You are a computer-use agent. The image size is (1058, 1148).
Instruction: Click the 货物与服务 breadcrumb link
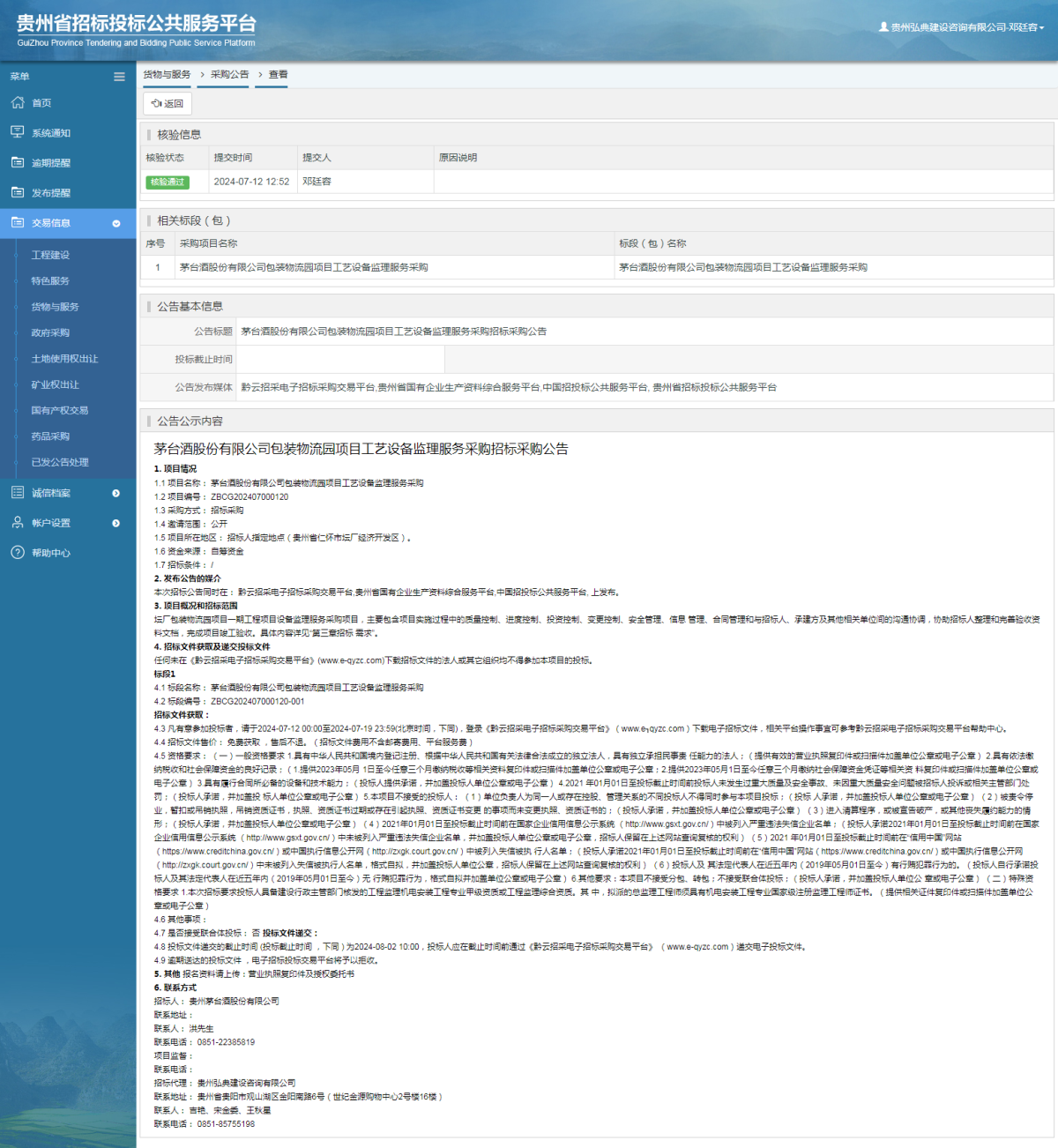coord(167,75)
